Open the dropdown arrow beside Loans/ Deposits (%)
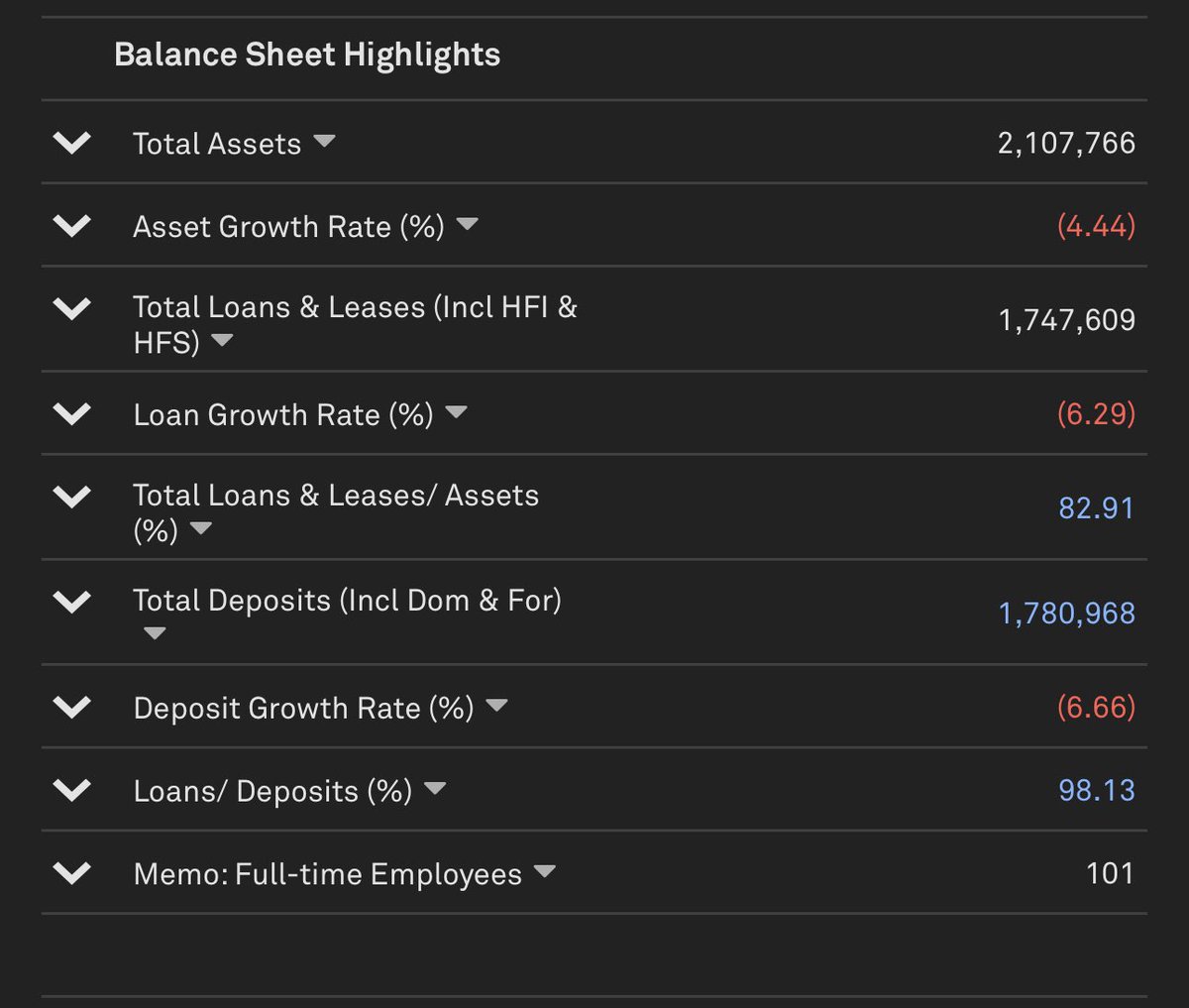This screenshot has width=1189, height=1008. pyautogui.click(x=435, y=789)
